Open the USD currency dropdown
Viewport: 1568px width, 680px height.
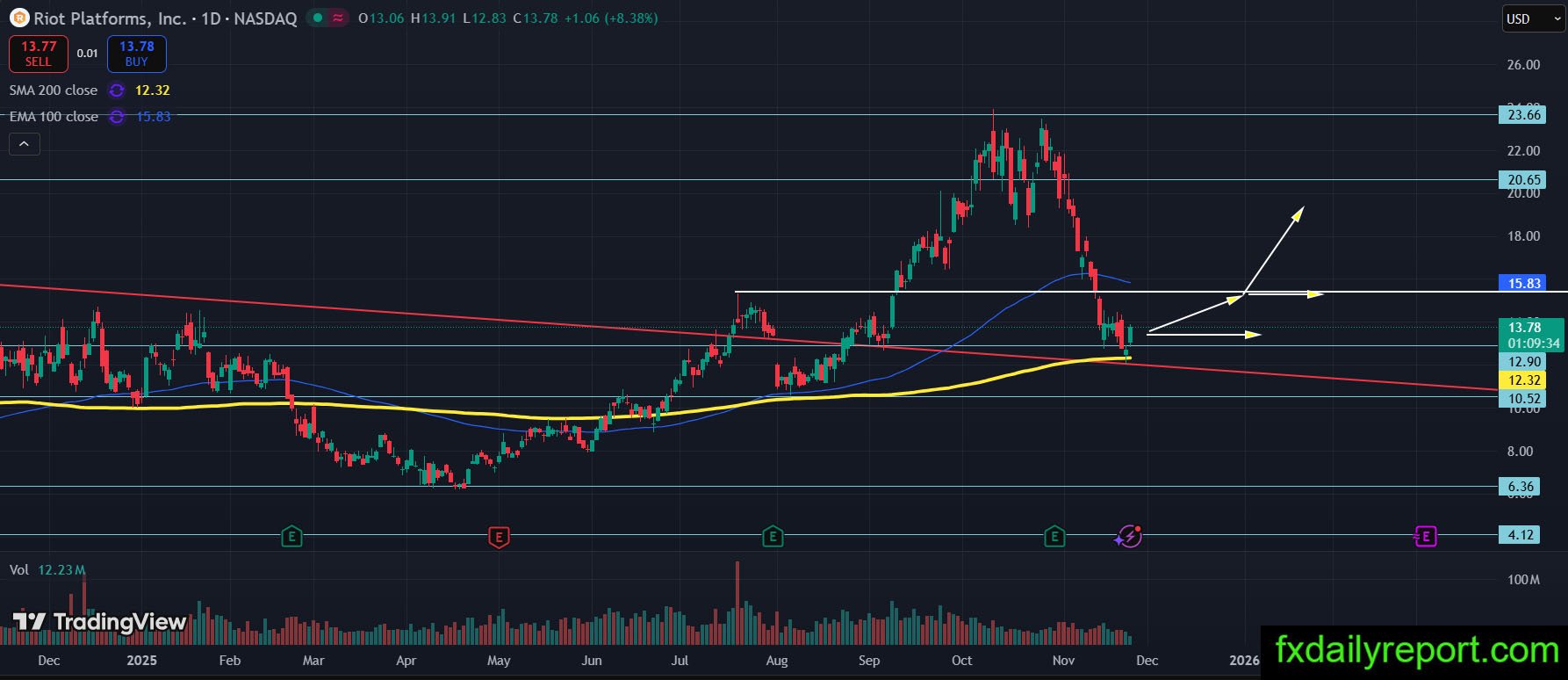[1533, 18]
